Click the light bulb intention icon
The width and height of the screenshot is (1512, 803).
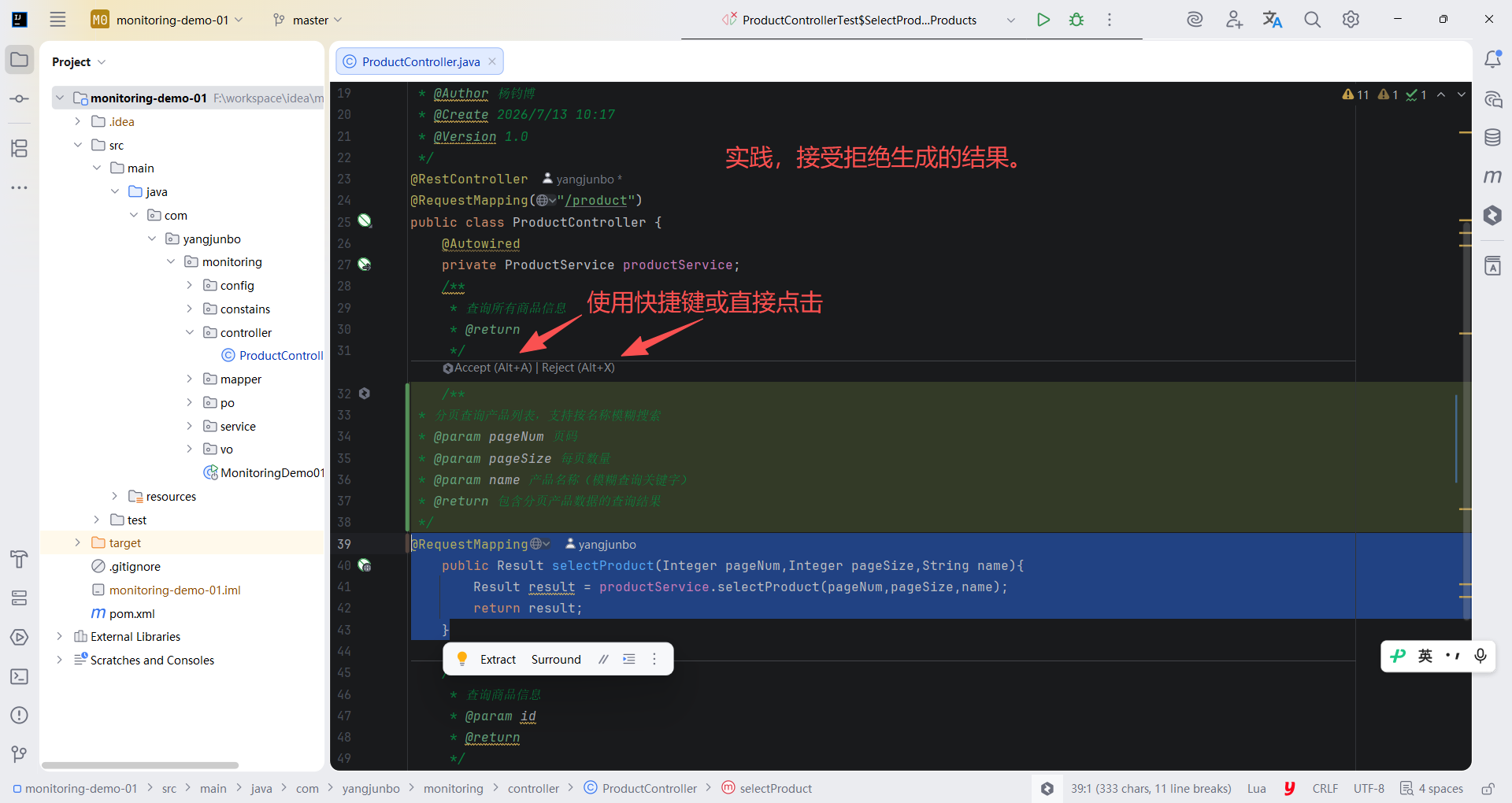(x=462, y=659)
